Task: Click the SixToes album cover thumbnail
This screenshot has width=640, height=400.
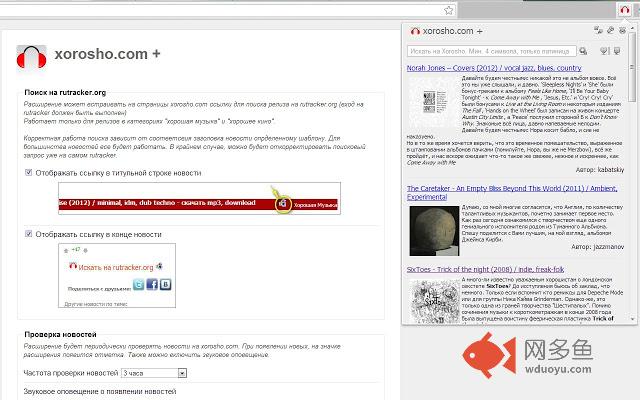Action: [434, 302]
